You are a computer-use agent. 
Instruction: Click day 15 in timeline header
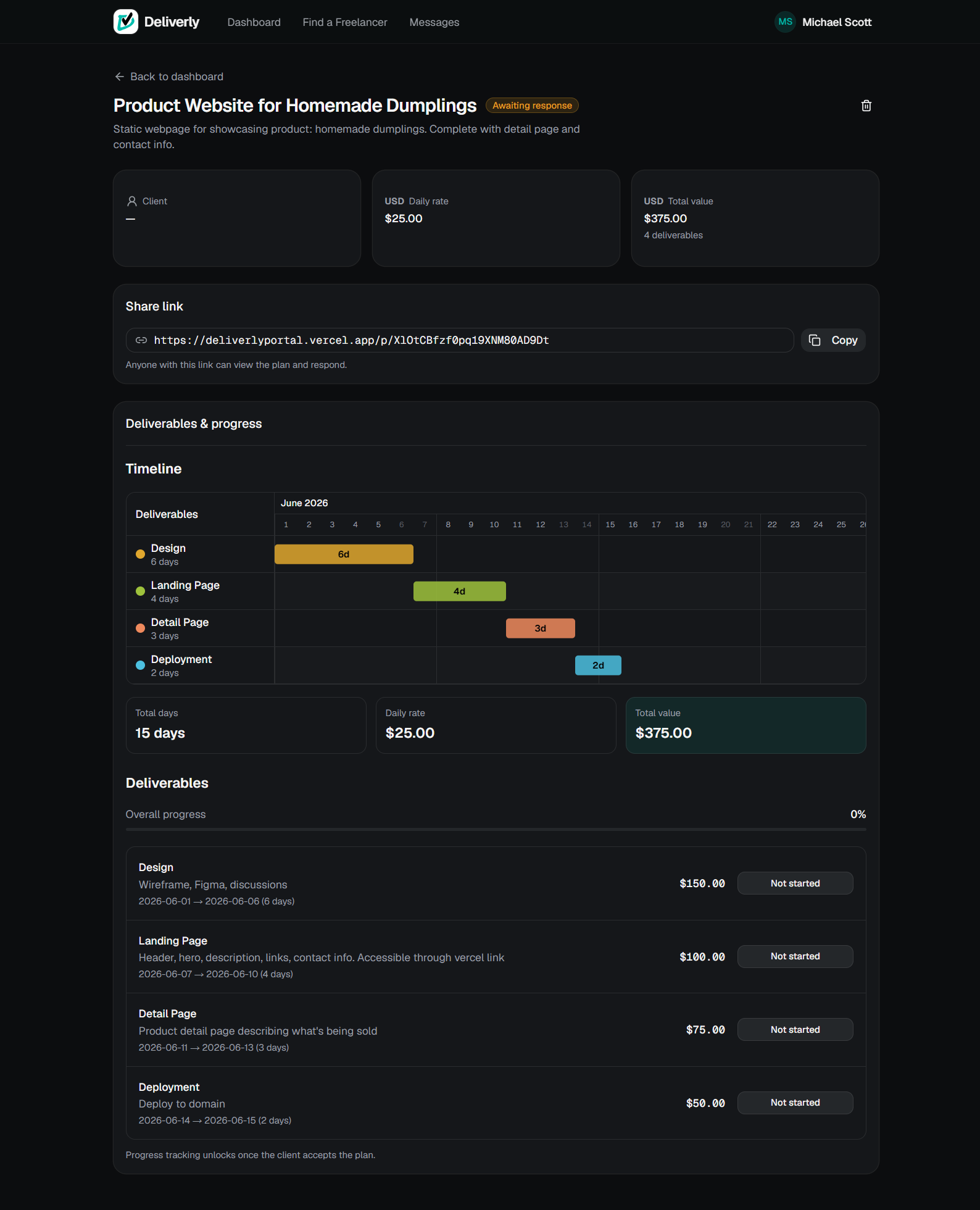pos(610,525)
